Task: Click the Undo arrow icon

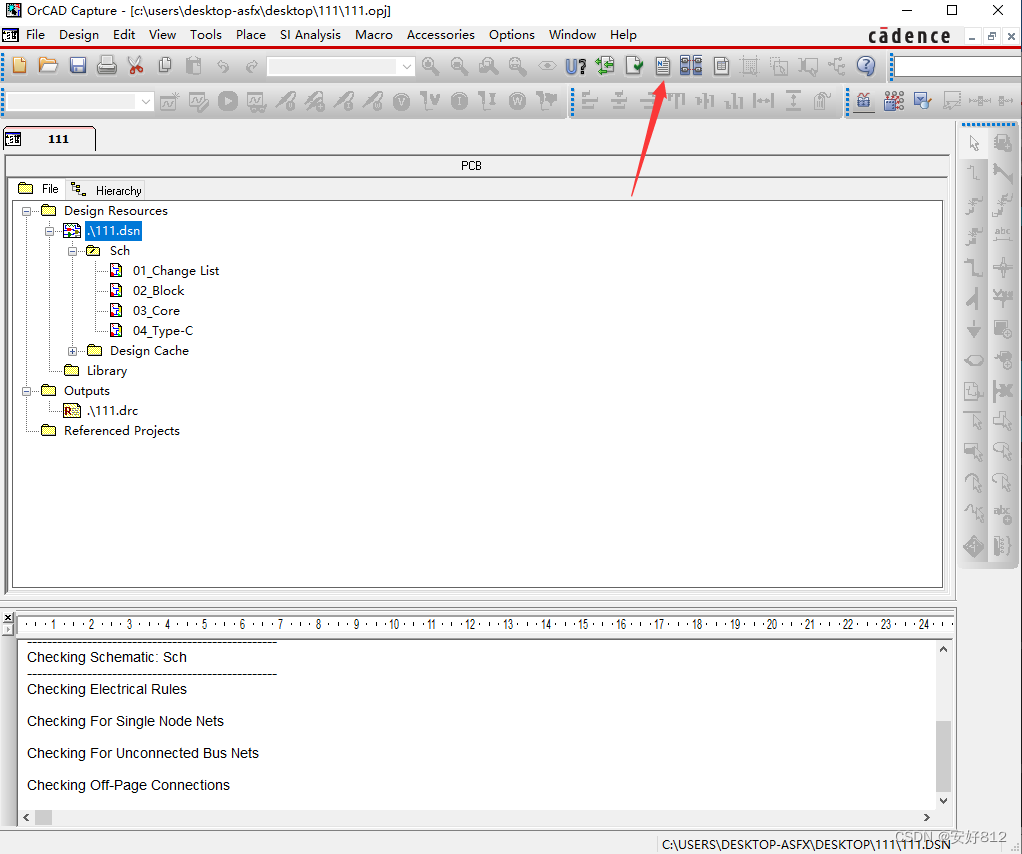Action: [223, 66]
